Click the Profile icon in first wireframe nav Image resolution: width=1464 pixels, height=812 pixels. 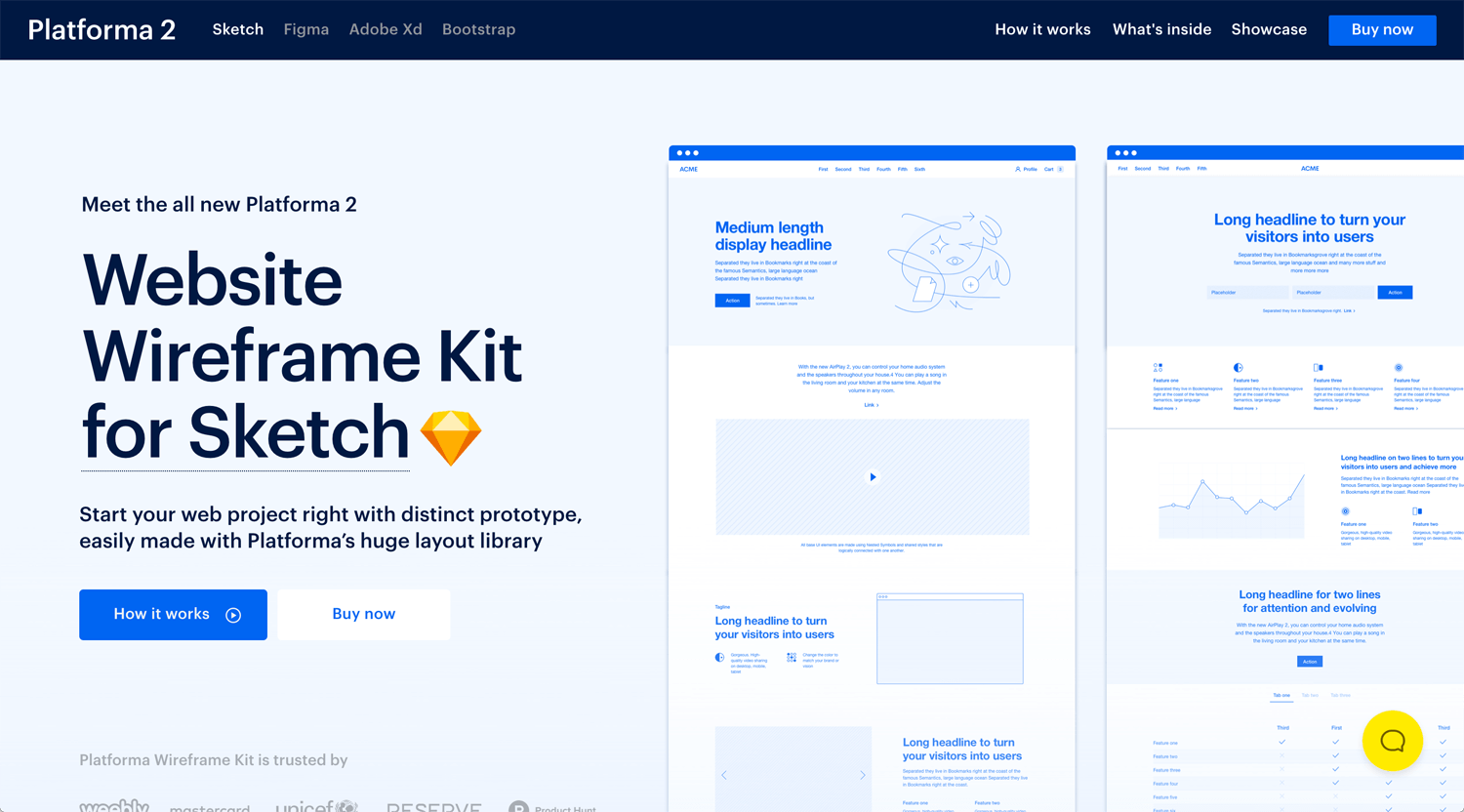click(1017, 170)
